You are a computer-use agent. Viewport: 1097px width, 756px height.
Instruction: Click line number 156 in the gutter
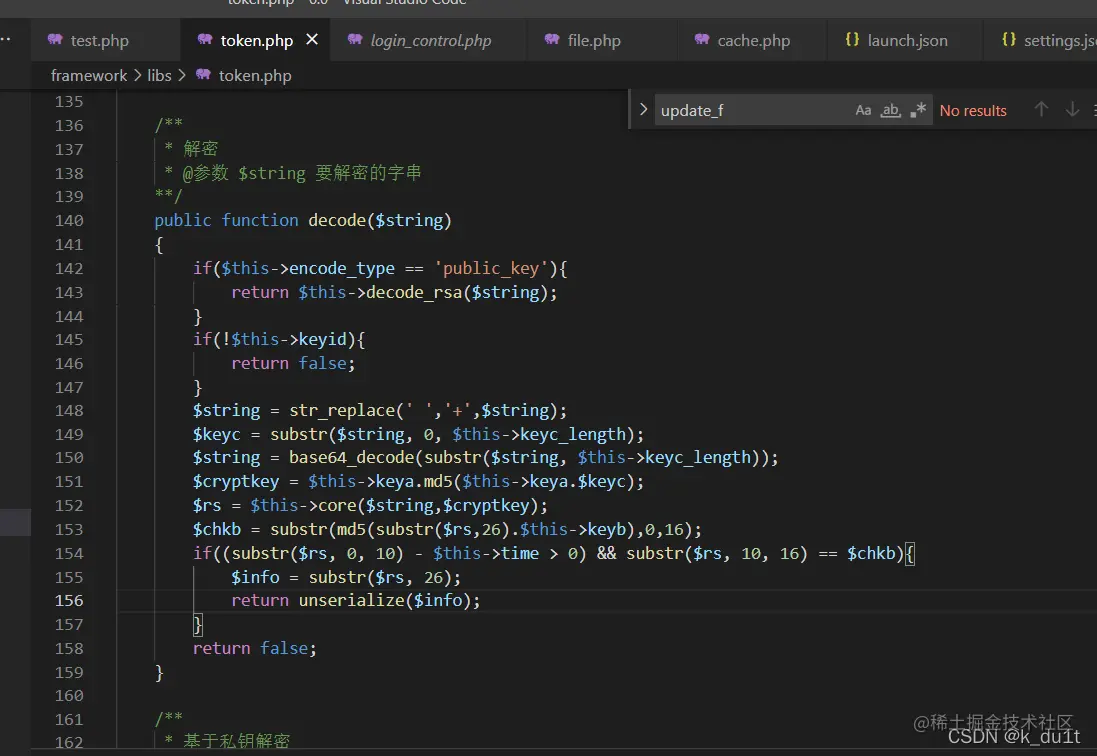click(x=69, y=601)
